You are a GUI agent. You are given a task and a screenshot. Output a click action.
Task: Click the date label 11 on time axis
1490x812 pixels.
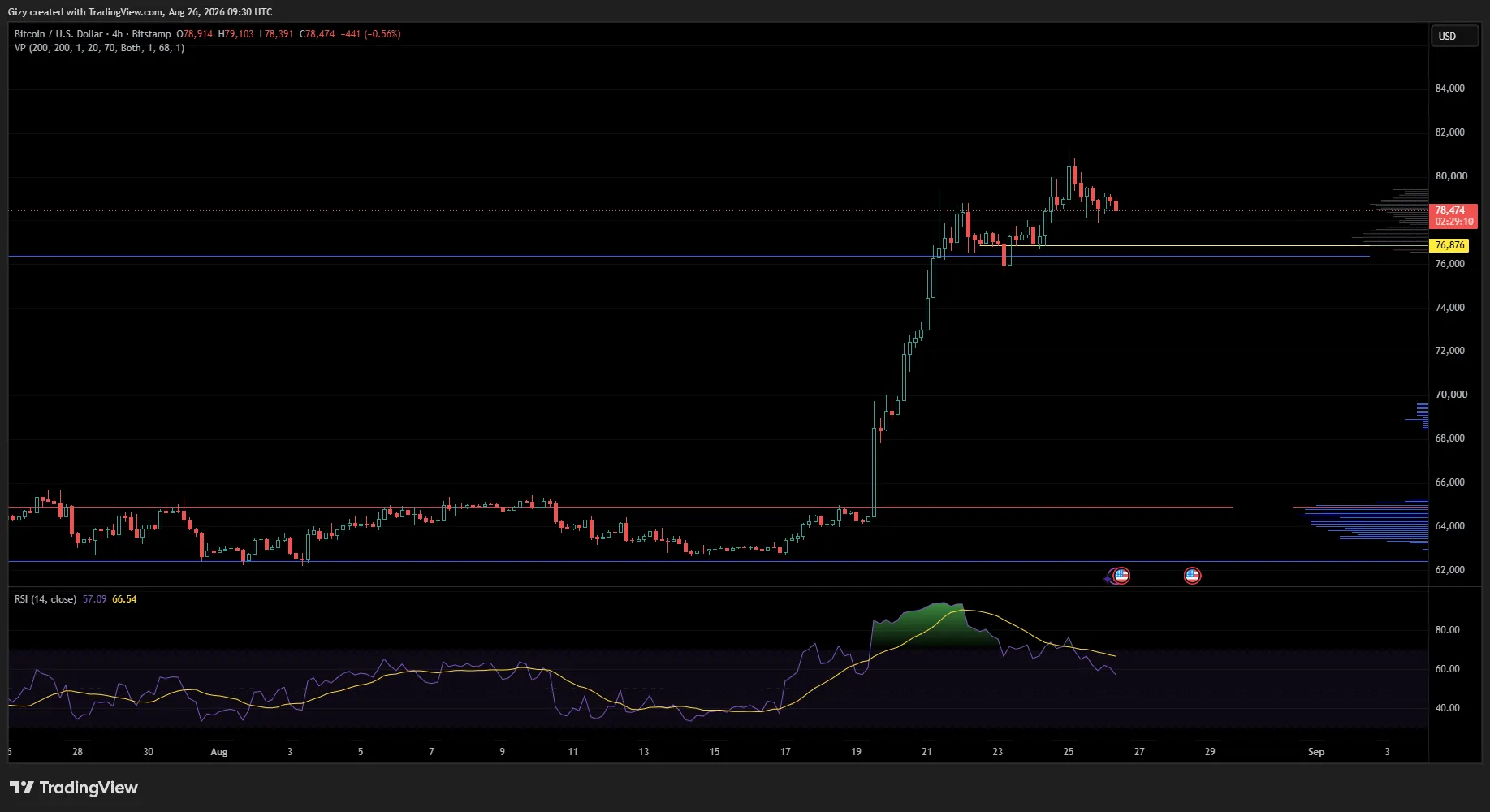572,752
